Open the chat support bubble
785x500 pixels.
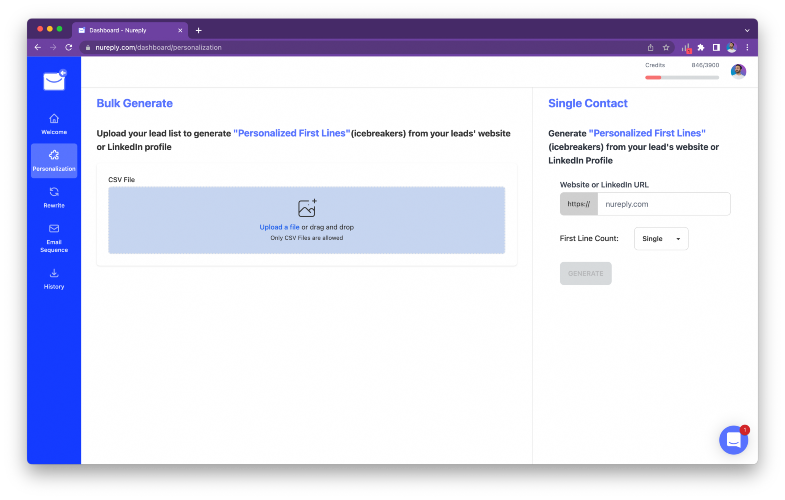pos(733,440)
